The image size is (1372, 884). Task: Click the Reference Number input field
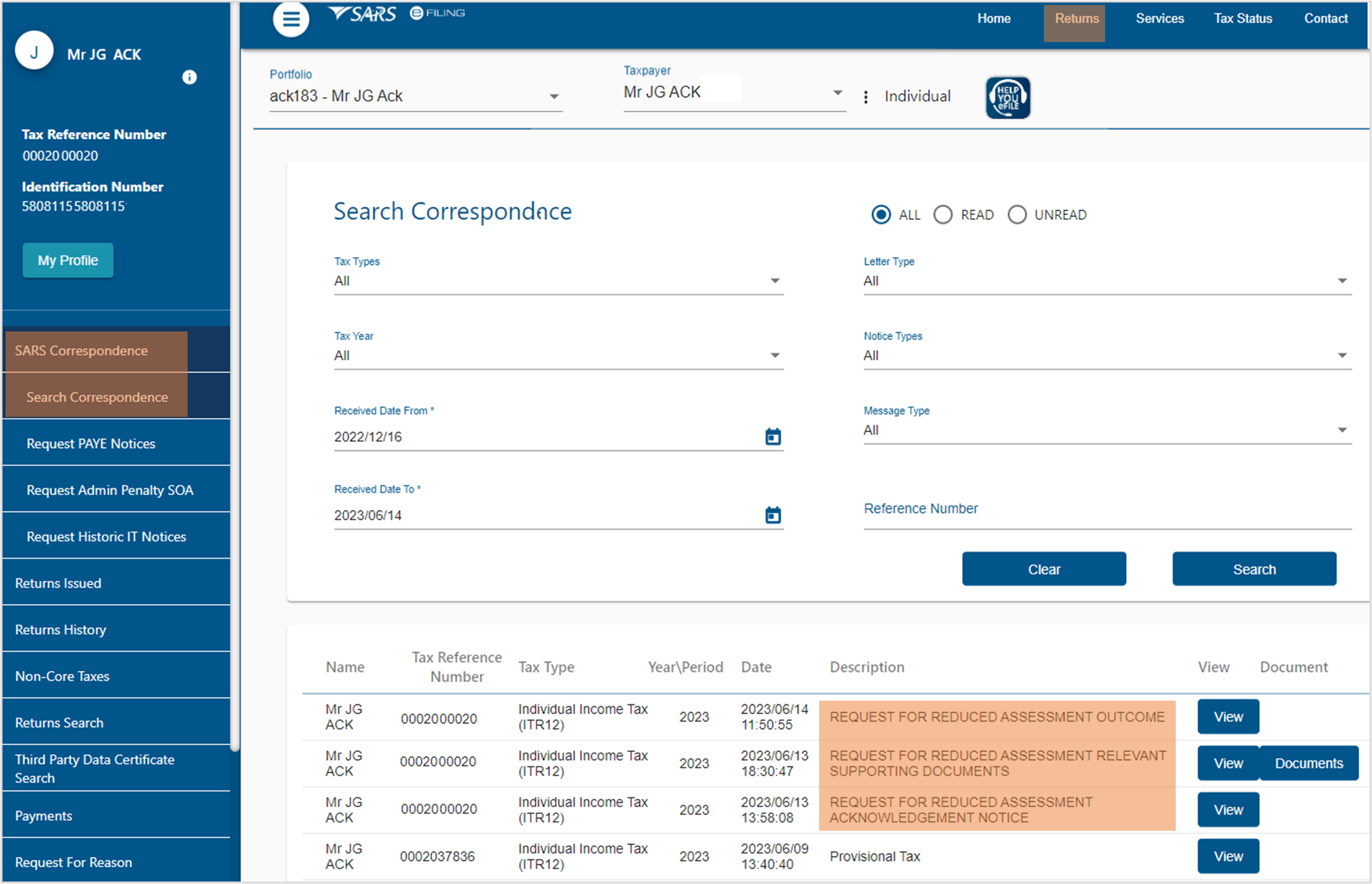tap(1107, 509)
